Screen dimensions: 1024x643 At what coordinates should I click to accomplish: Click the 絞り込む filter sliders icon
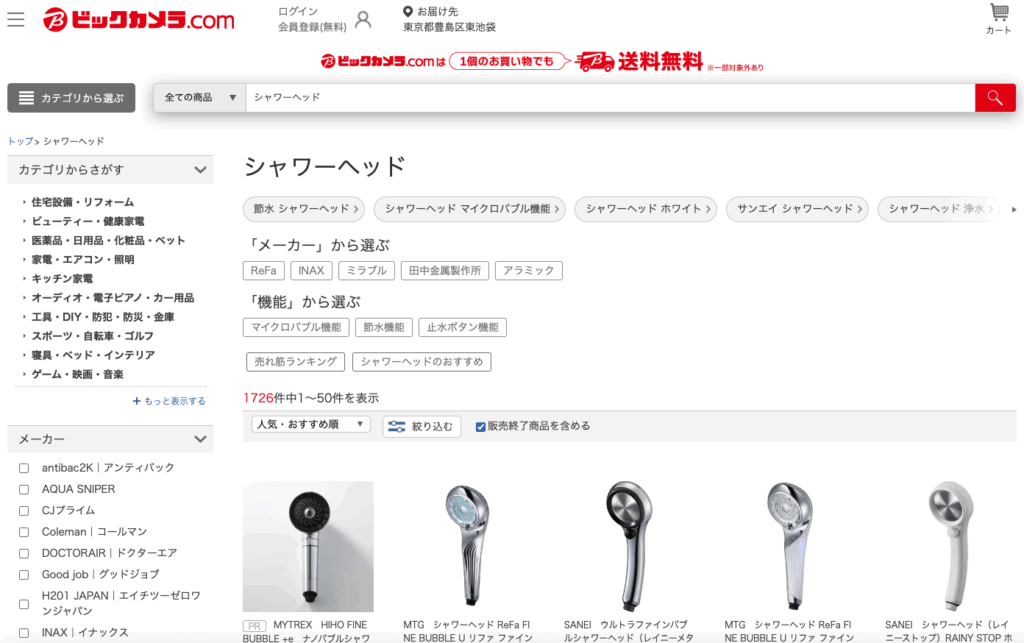pyautogui.click(x=396, y=426)
